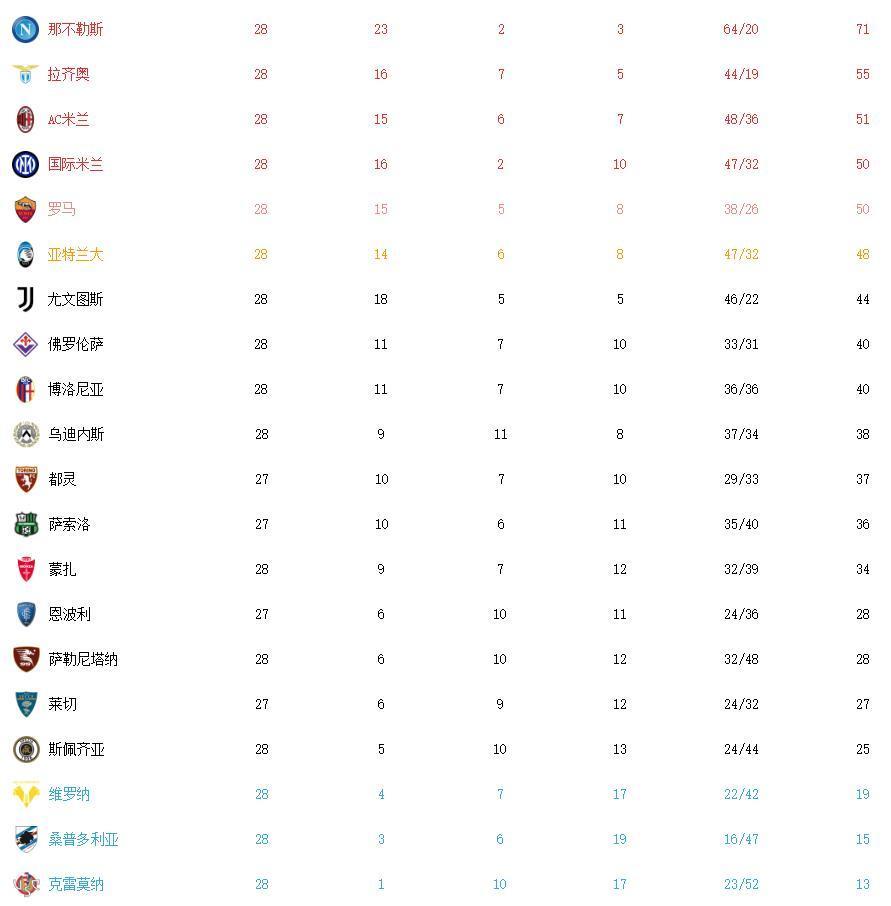The image size is (891, 906).
Task: Open the 那不勒斯 team link
Action: [75, 29]
